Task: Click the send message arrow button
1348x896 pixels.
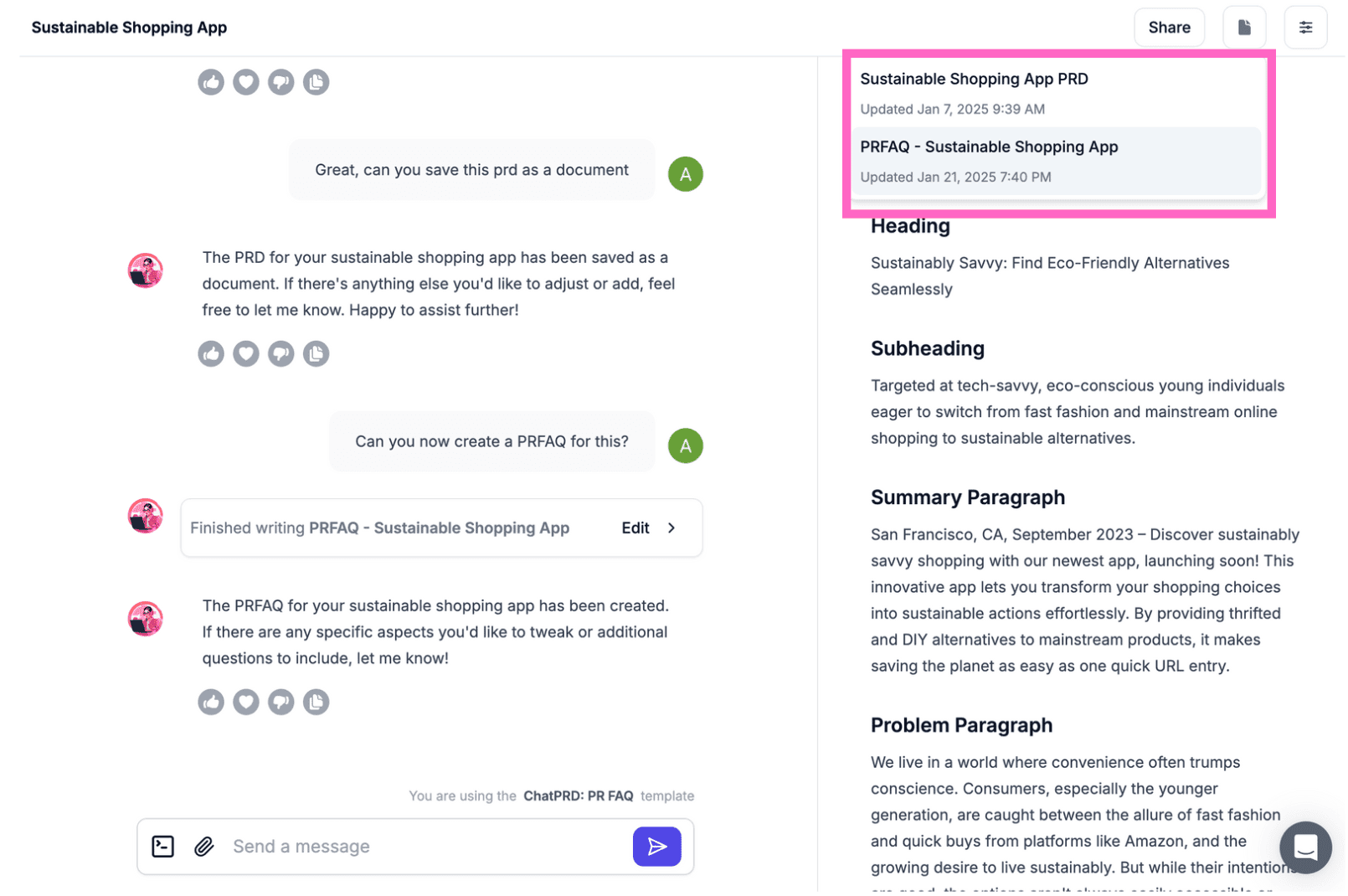Action: 656,847
